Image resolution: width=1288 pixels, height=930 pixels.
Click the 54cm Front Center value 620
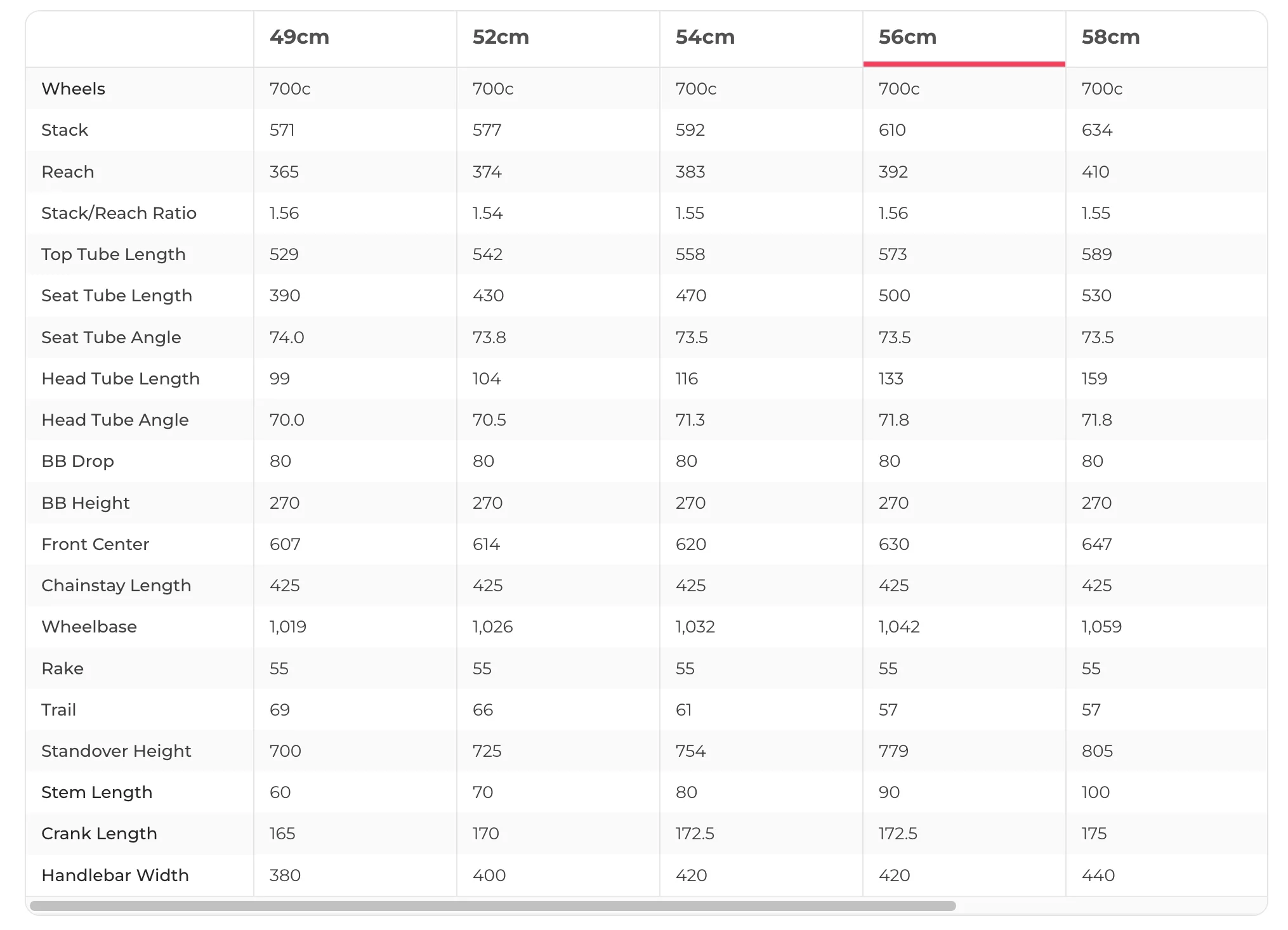(691, 544)
